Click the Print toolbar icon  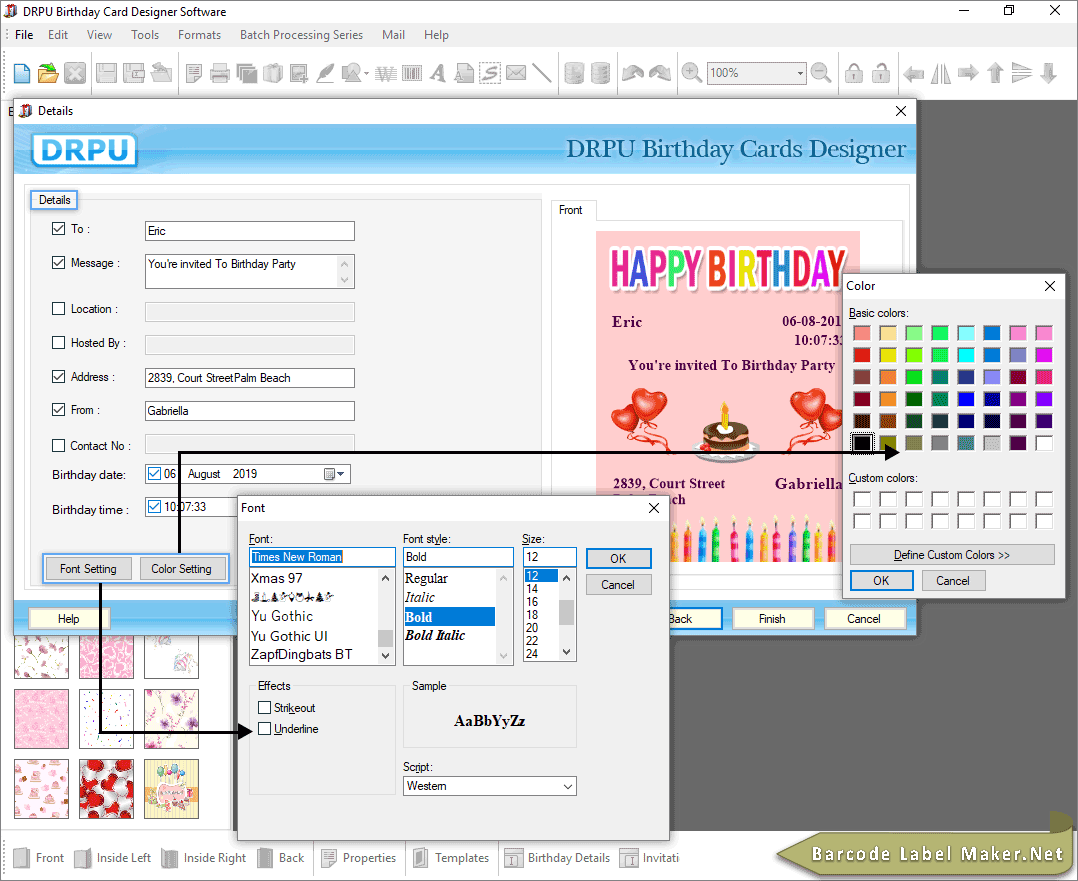219,73
